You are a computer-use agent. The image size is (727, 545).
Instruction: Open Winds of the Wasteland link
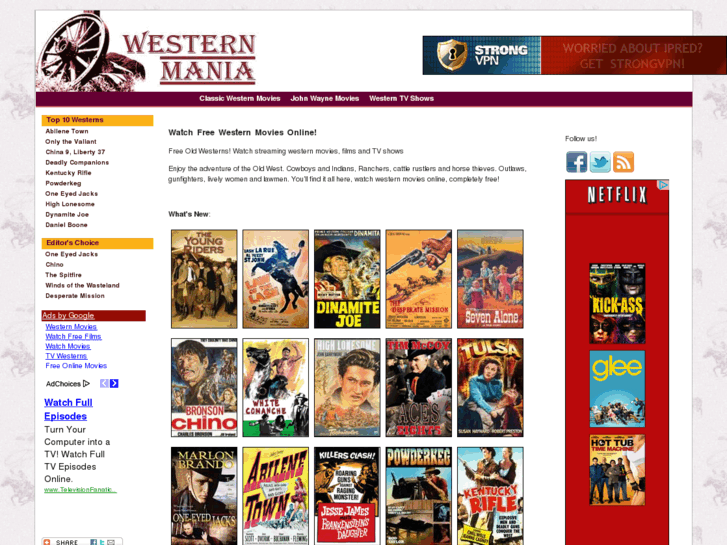(82, 285)
